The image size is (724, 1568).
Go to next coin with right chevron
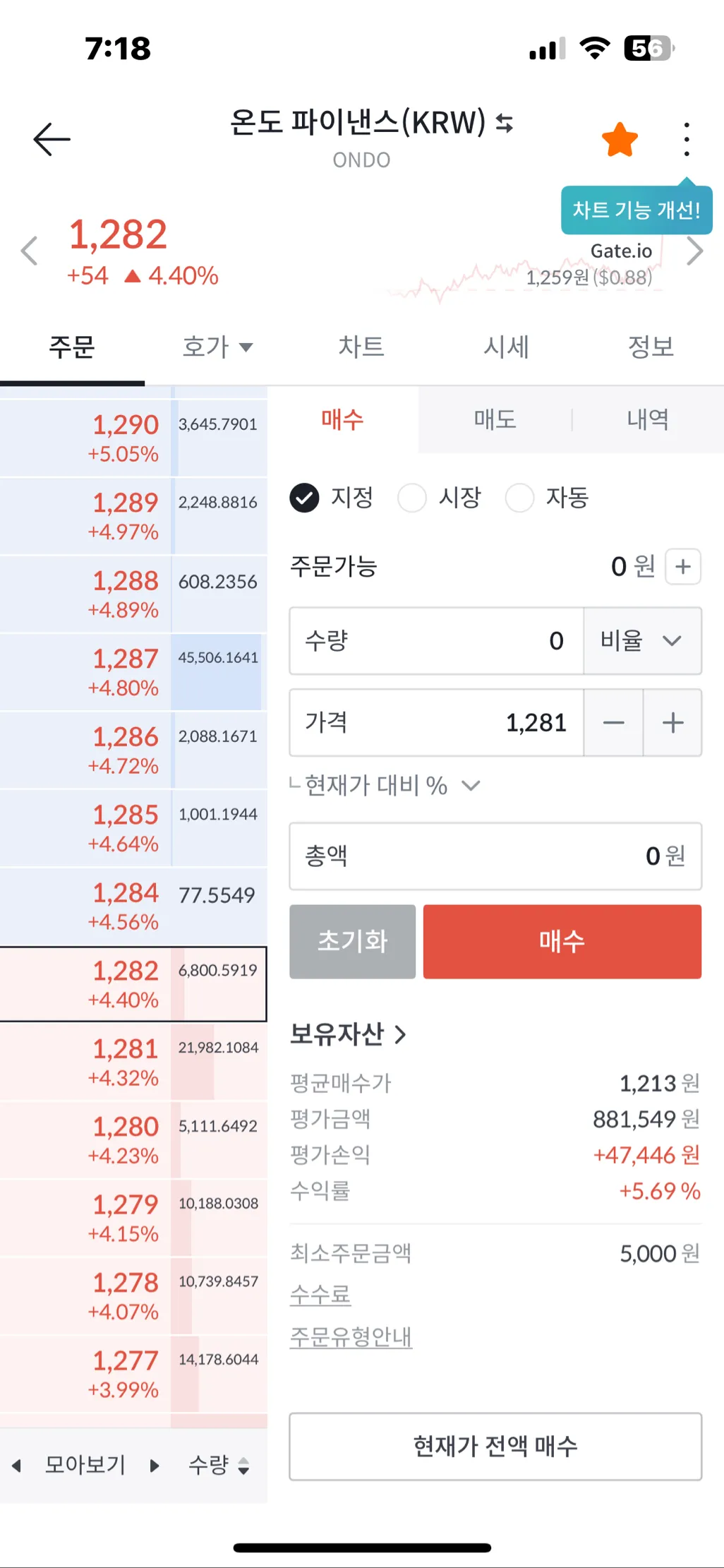[x=695, y=251]
